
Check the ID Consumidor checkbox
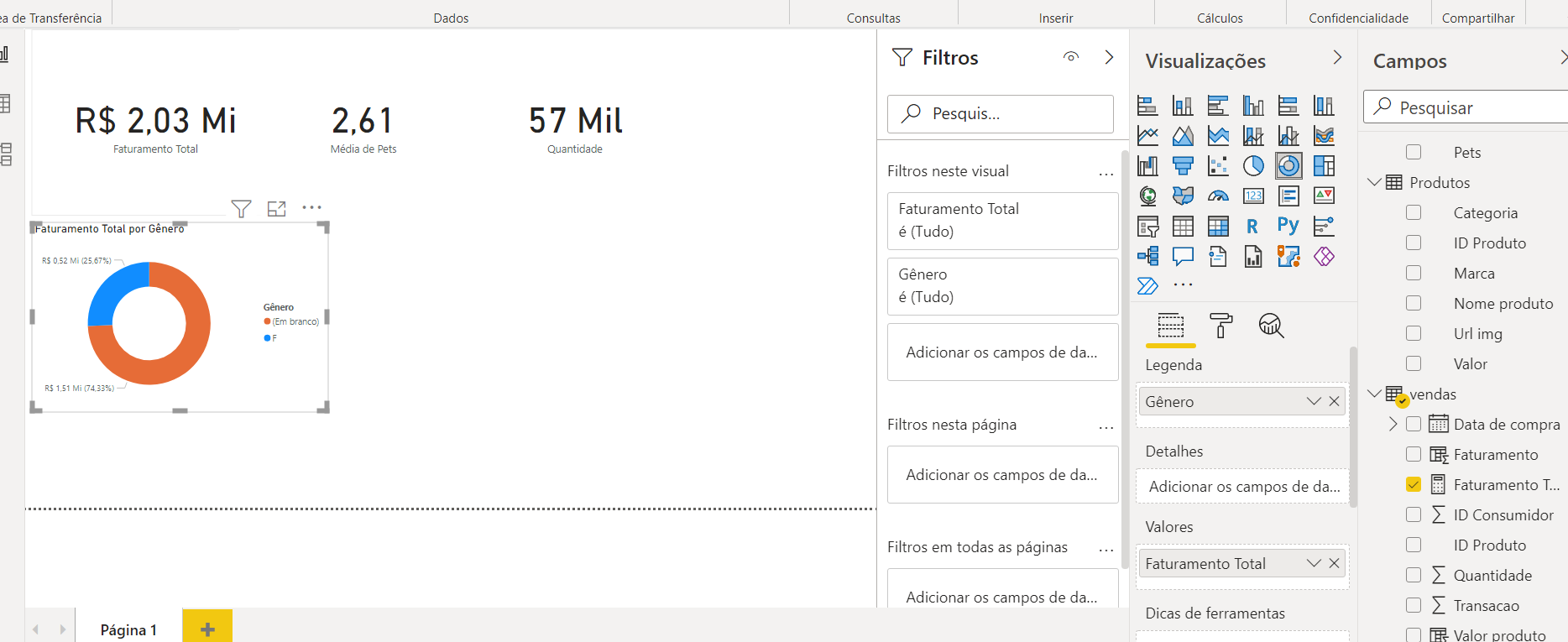1414,514
